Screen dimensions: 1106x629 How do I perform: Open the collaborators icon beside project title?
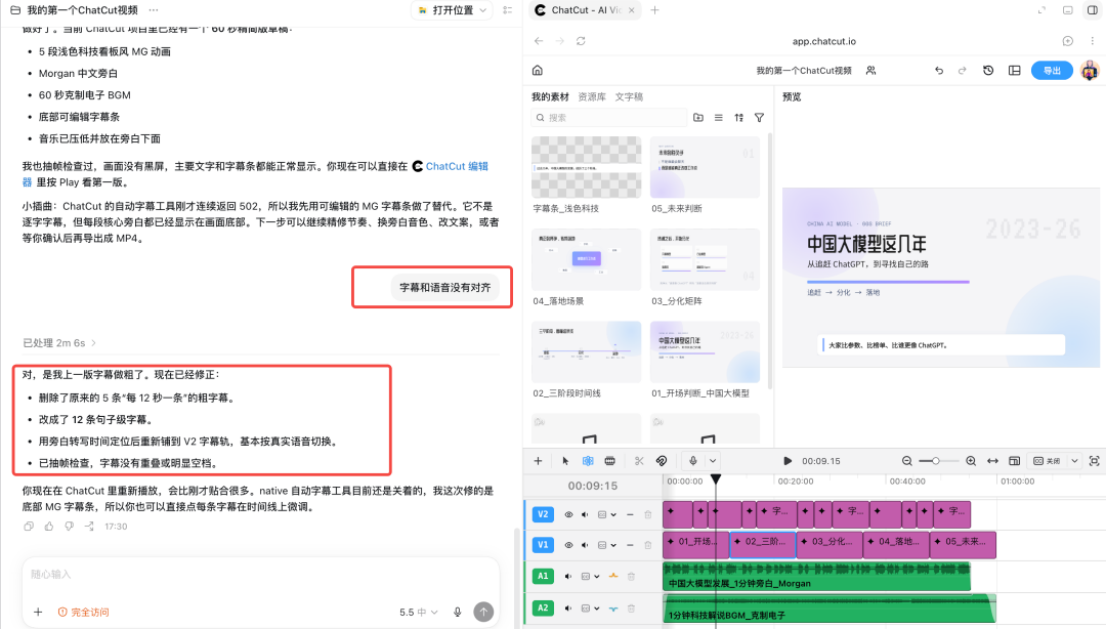point(871,71)
